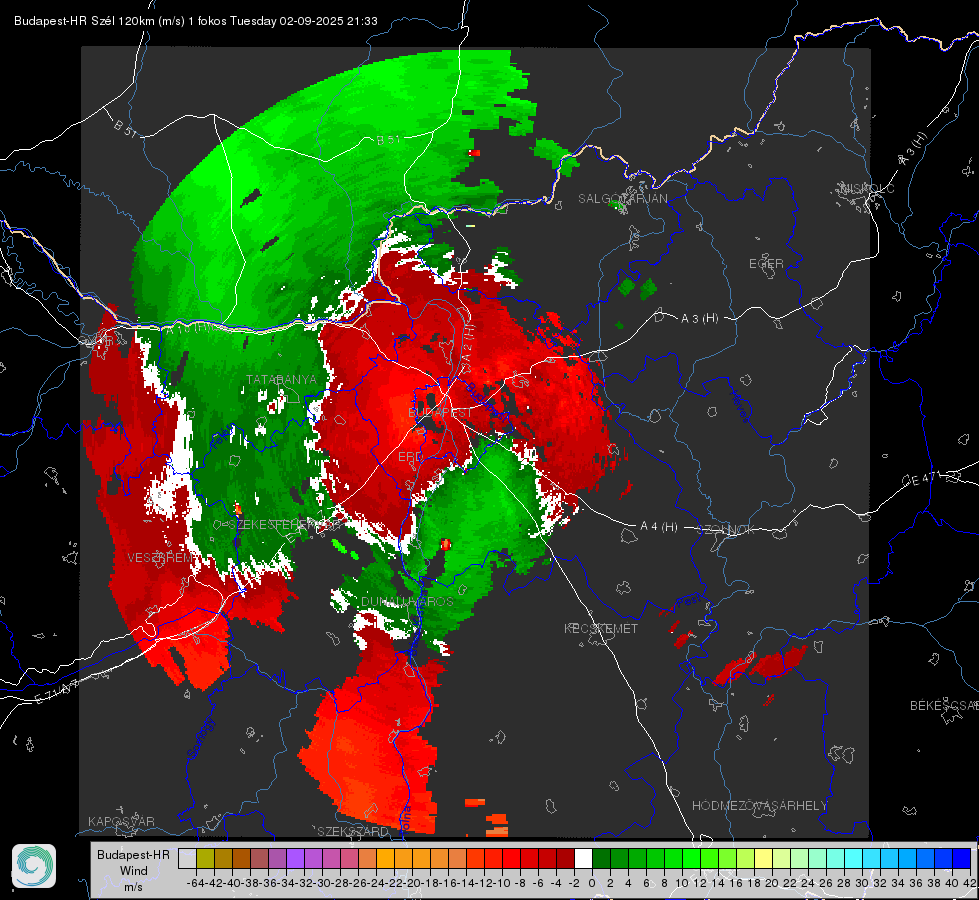
Task: Pick the deep blue swatch between 40 and 42
Action: pyautogui.click(x=962, y=859)
